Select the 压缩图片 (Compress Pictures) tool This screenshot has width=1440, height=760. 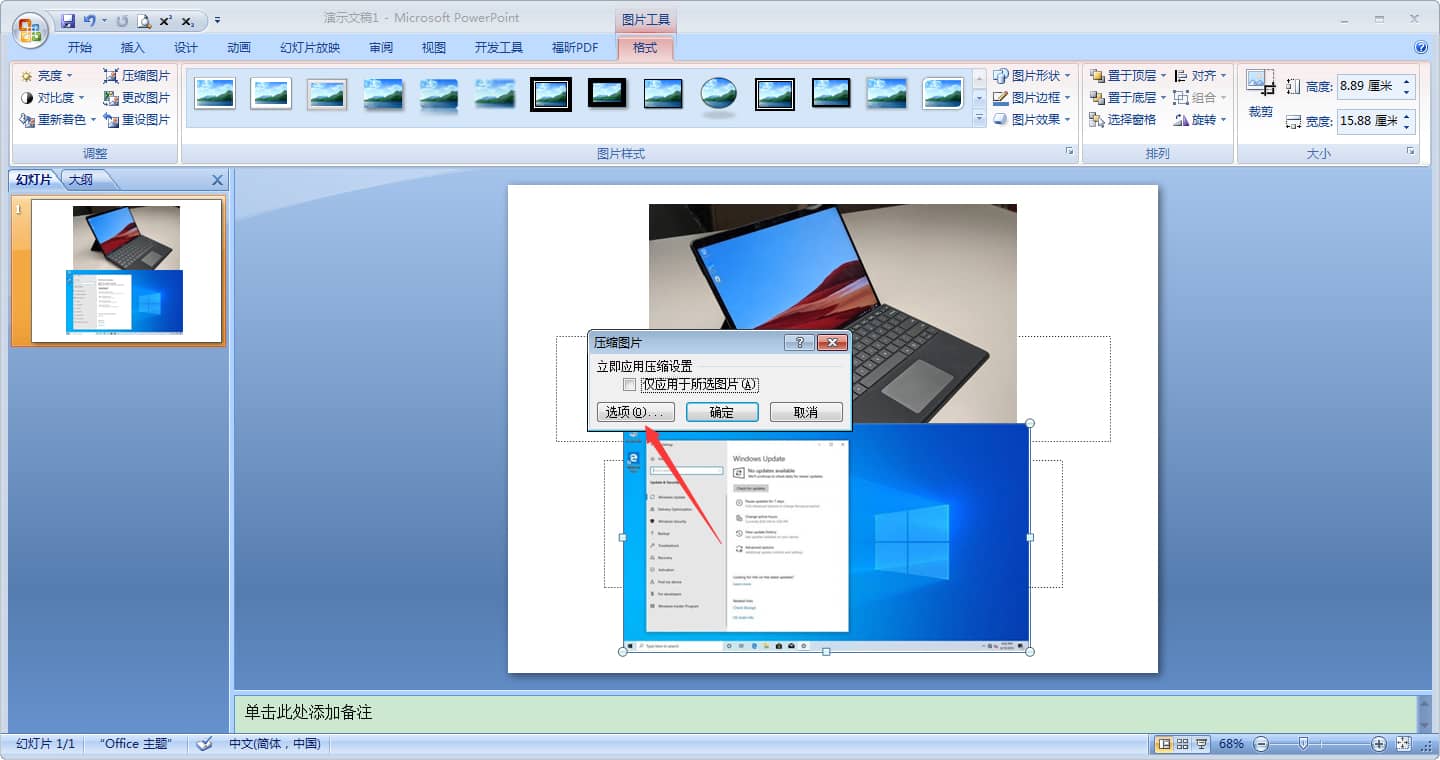tap(136, 75)
